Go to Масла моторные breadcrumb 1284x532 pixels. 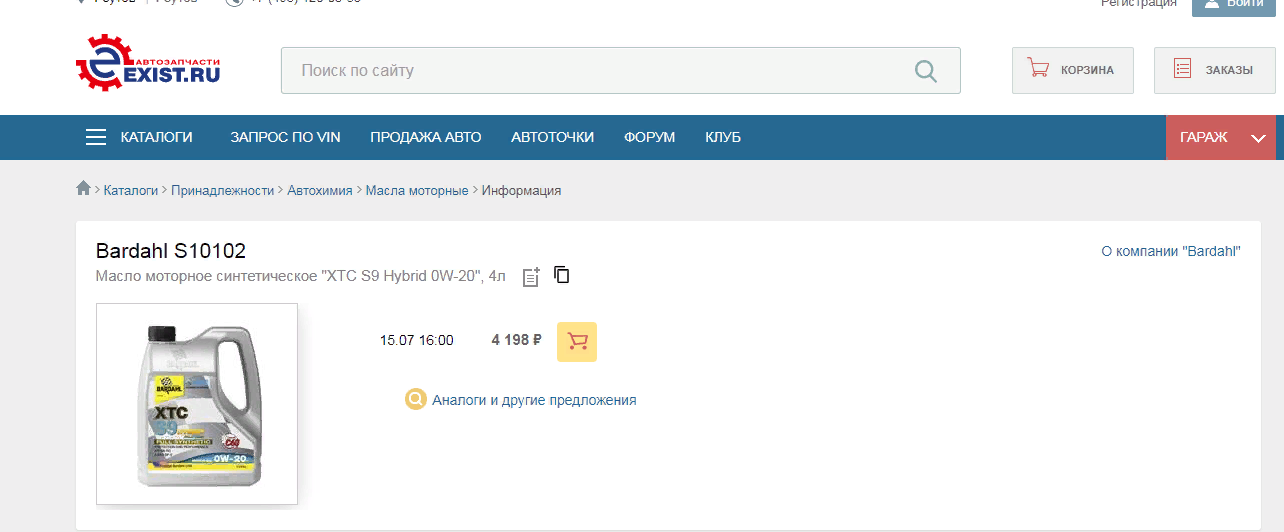tap(417, 190)
